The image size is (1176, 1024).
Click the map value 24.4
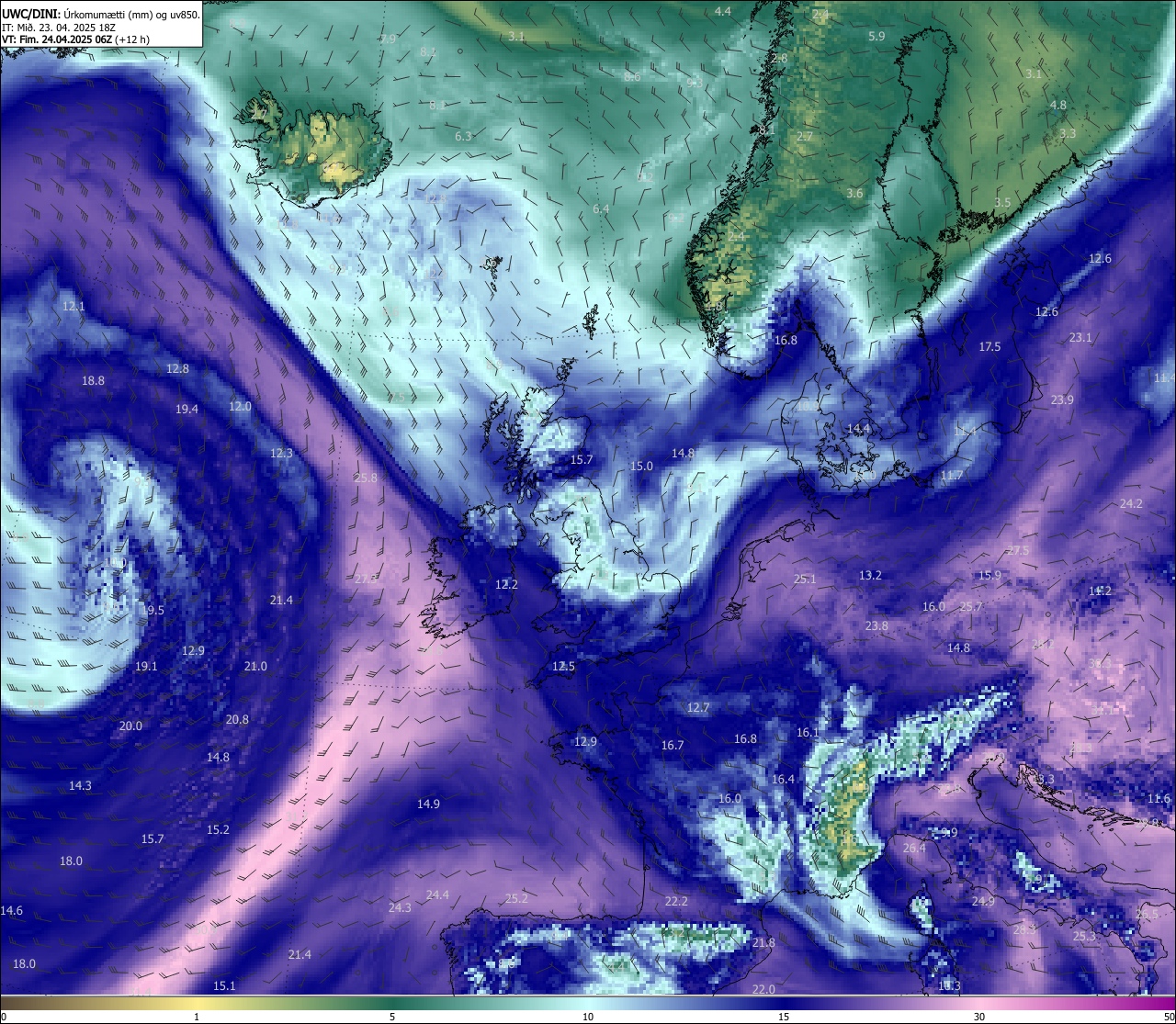point(437,895)
